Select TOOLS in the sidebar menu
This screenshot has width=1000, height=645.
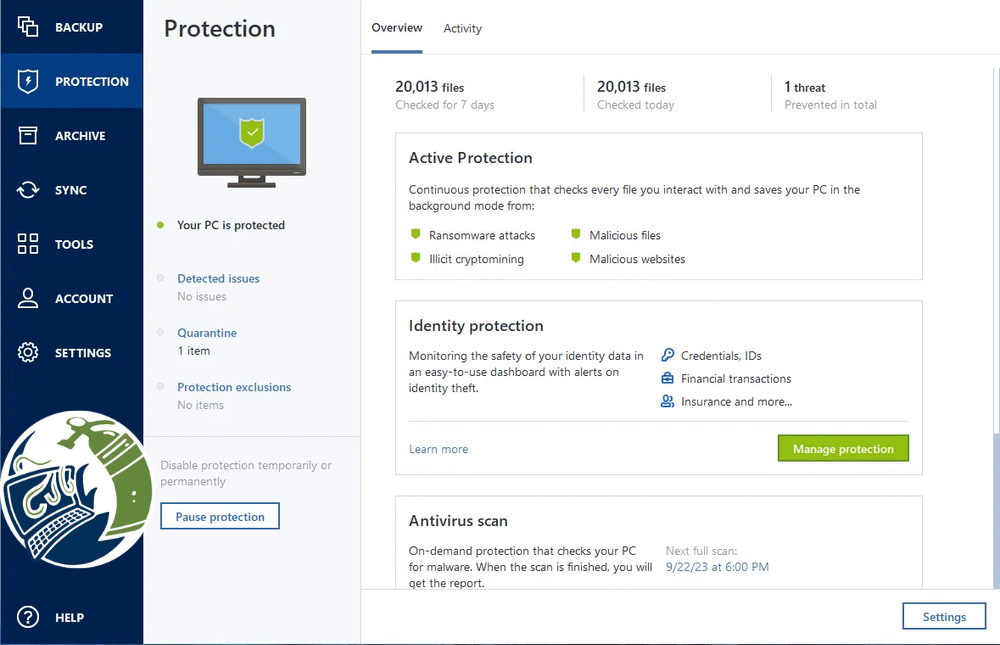[x=74, y=244]
